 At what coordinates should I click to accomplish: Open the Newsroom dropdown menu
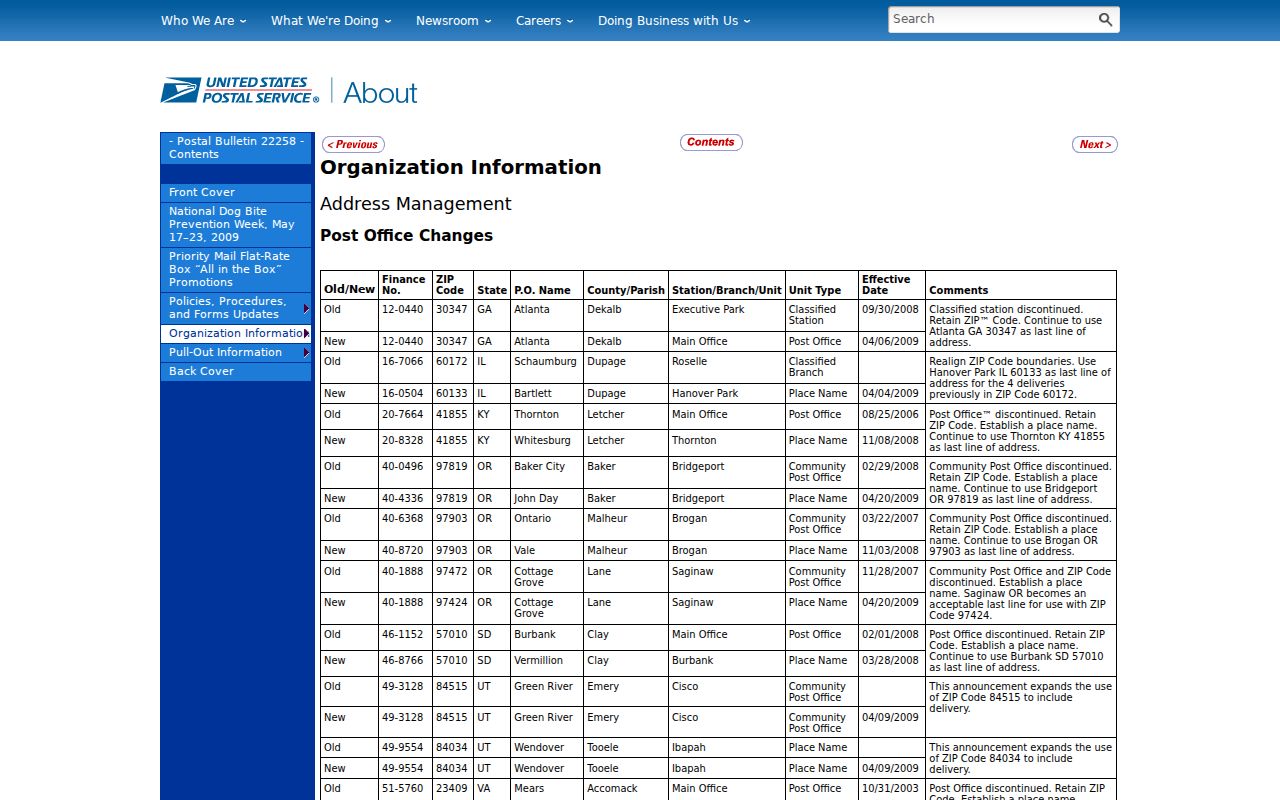coord(454,20)
